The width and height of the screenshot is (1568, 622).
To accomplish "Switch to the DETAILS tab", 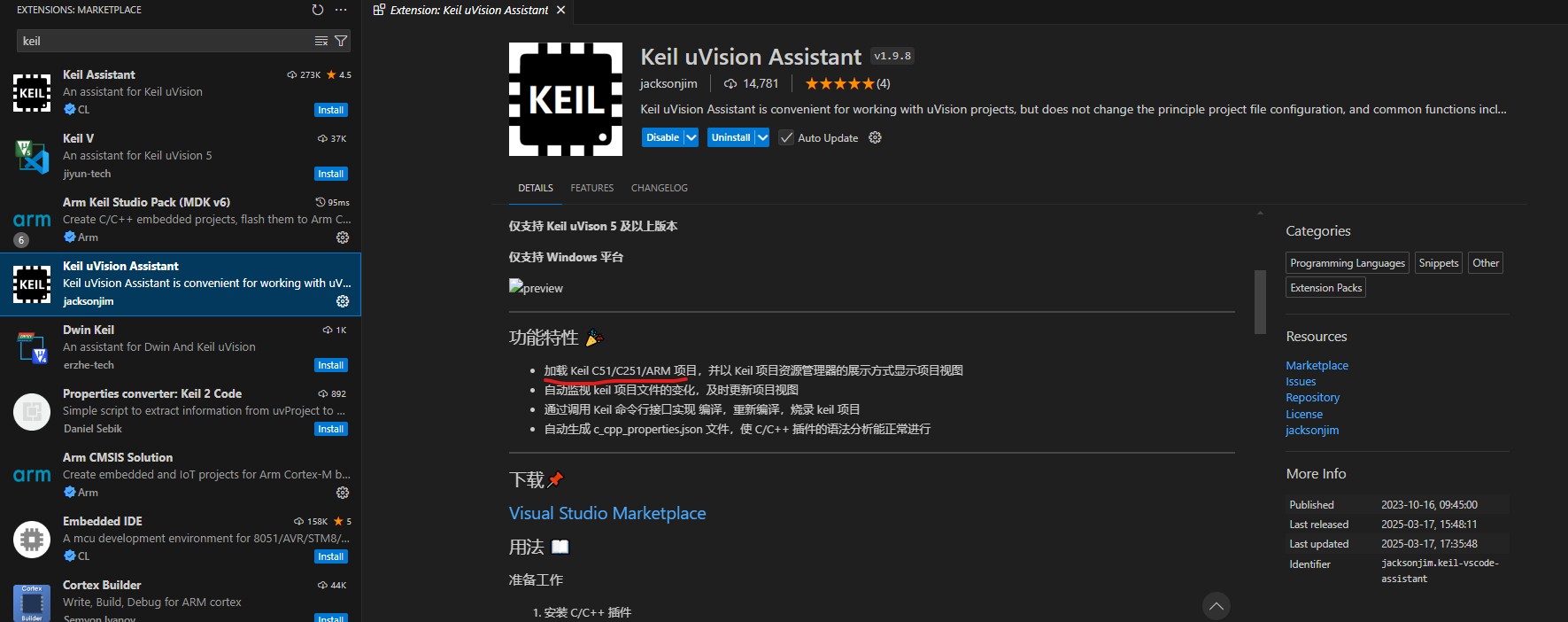I will pos(536,188).
